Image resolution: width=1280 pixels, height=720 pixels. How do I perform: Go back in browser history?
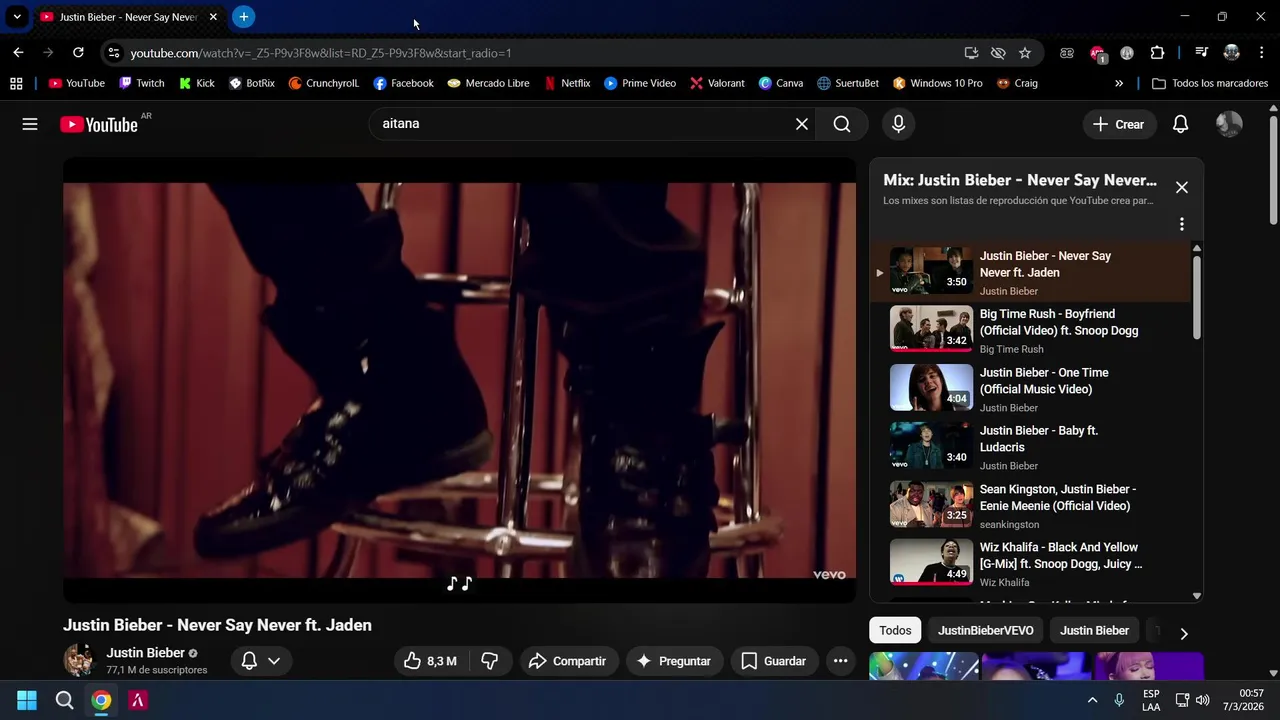pos(18,53)
